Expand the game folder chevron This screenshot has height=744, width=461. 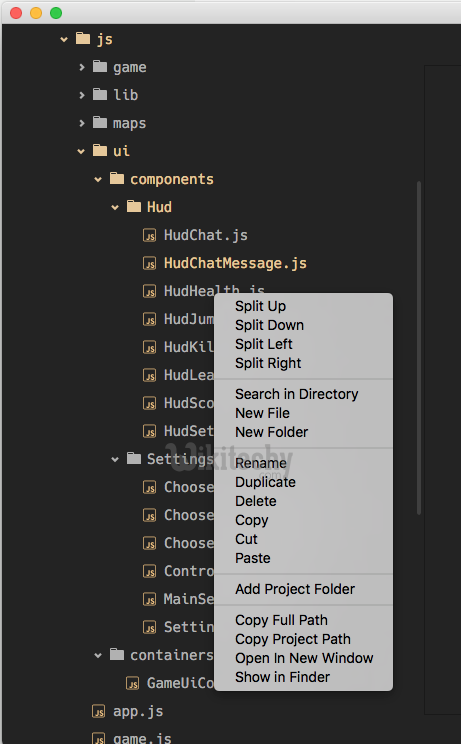click(82, 67)
